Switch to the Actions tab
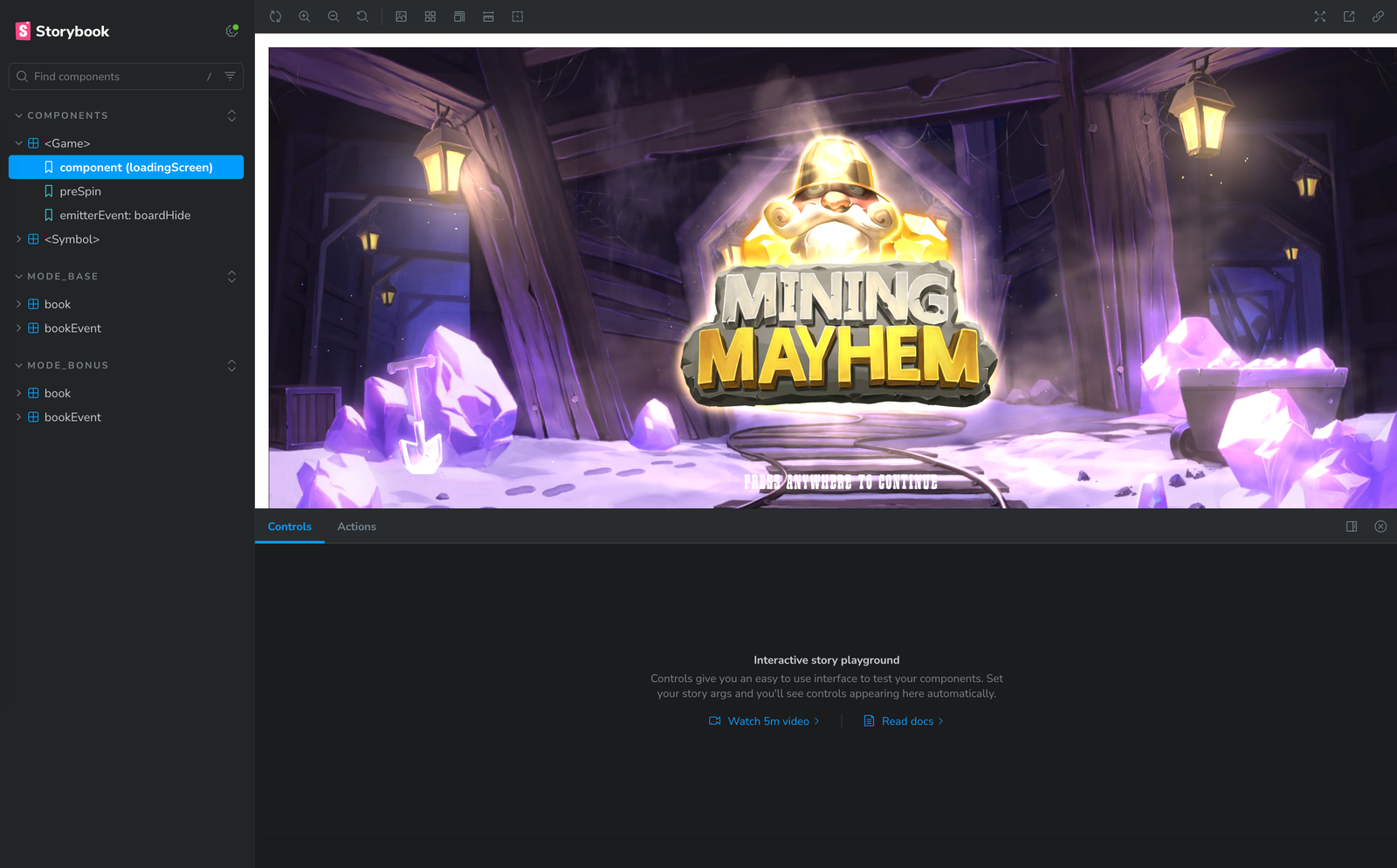Viewport: 1397px width, 868px height. (x=357, y=527)
